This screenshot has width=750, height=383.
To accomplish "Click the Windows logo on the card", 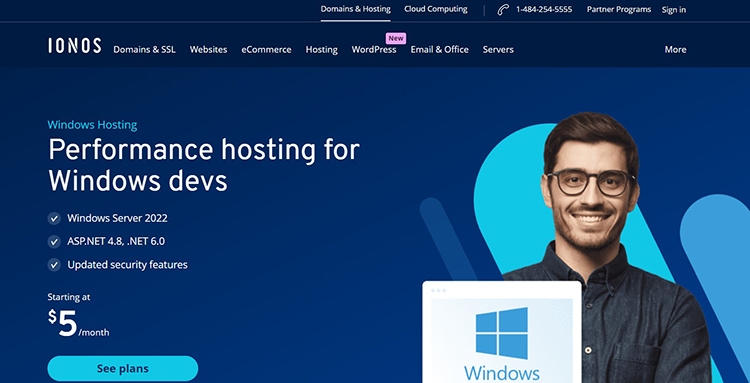I will (501, 333).
